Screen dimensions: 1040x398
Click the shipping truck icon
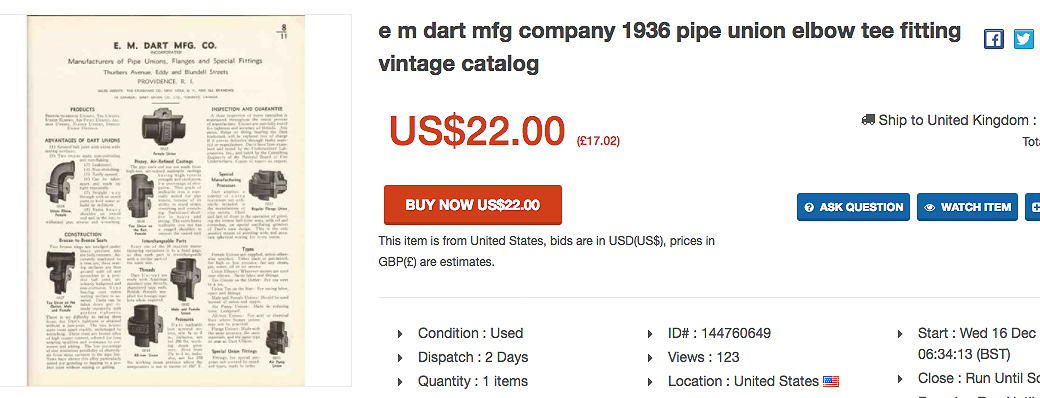[x=868, y=120]
